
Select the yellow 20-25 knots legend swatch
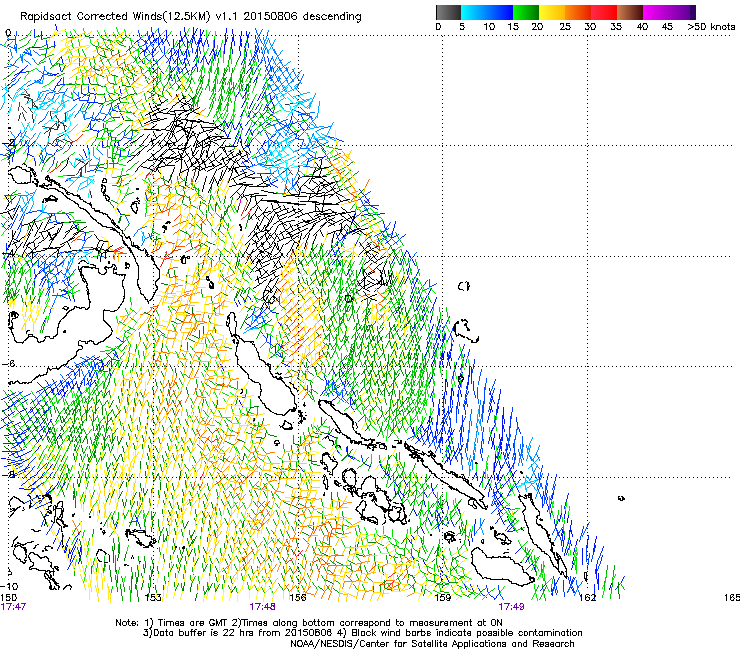(x=552, y=12)
